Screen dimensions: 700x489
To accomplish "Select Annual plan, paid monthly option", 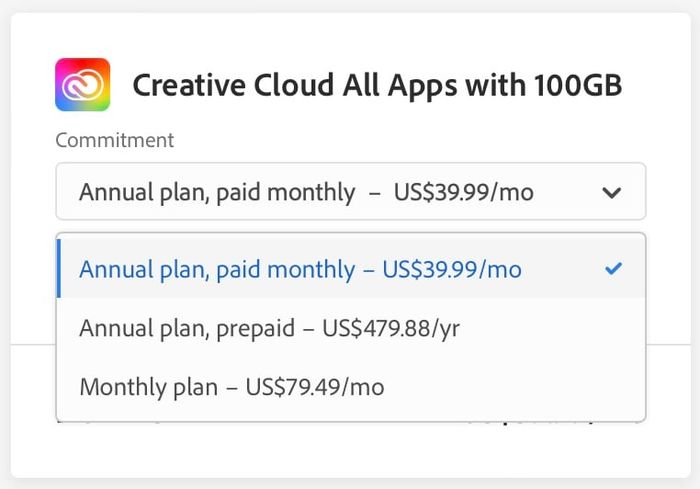I will (x=351, y=268).
